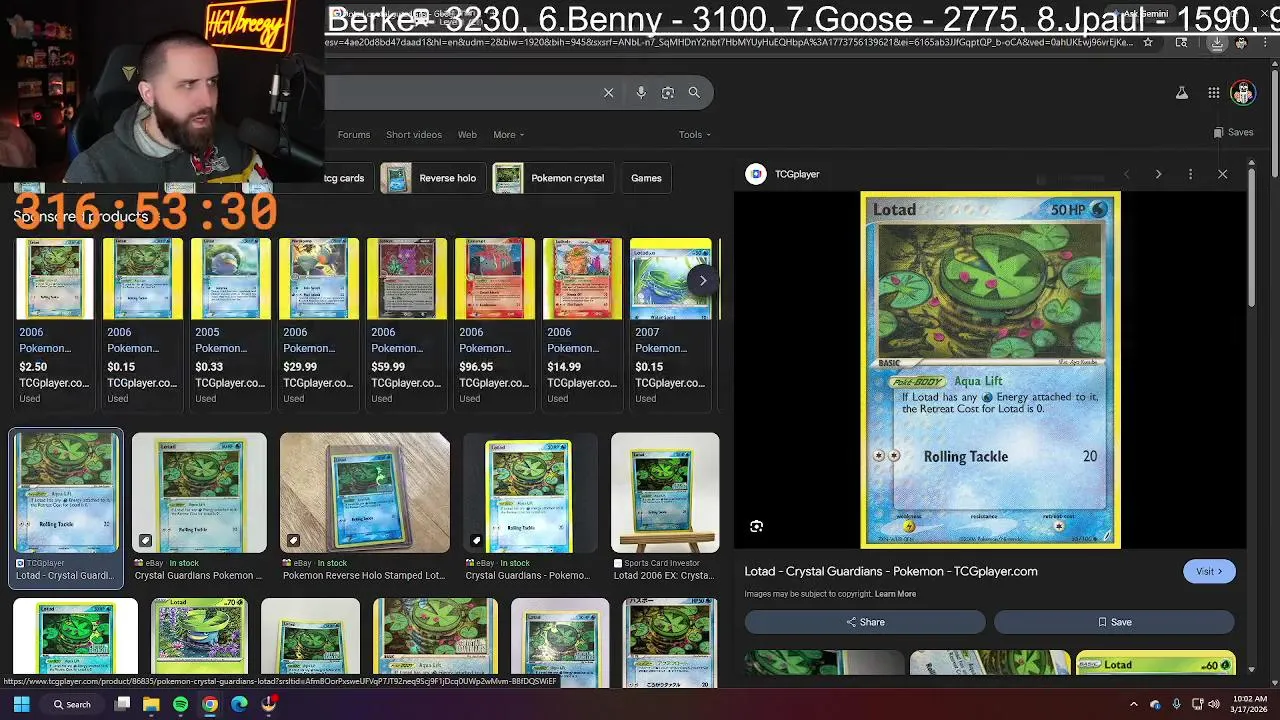The height and width of the screenshot is (720, 1280).
Task: Select the Pokemon crystal filter chip
Action: click(x=551, y=178)
